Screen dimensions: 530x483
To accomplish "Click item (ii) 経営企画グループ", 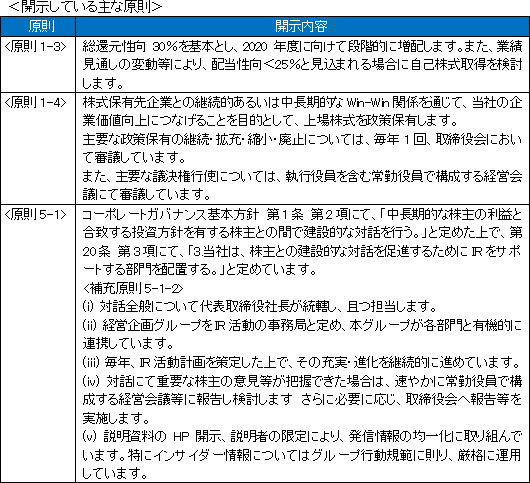I will point(303,325).
